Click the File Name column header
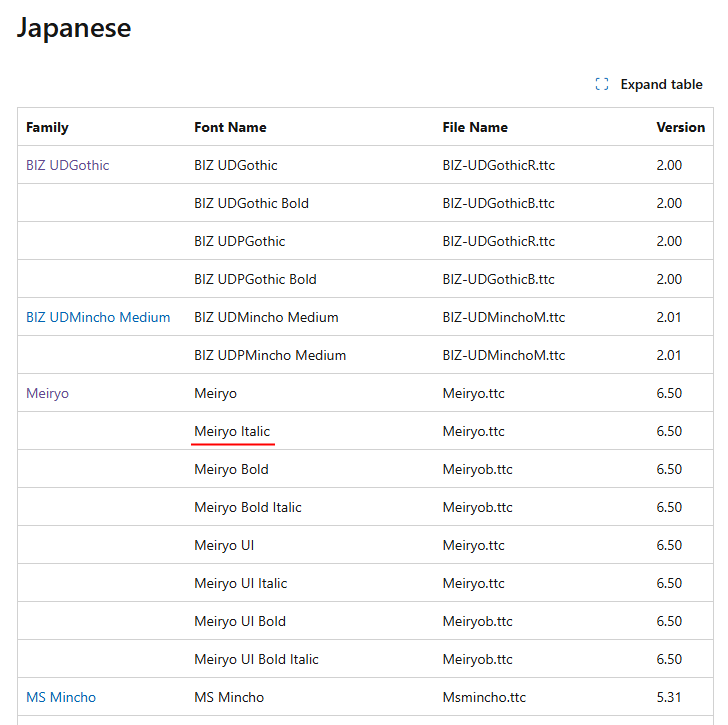 point(475,127)
